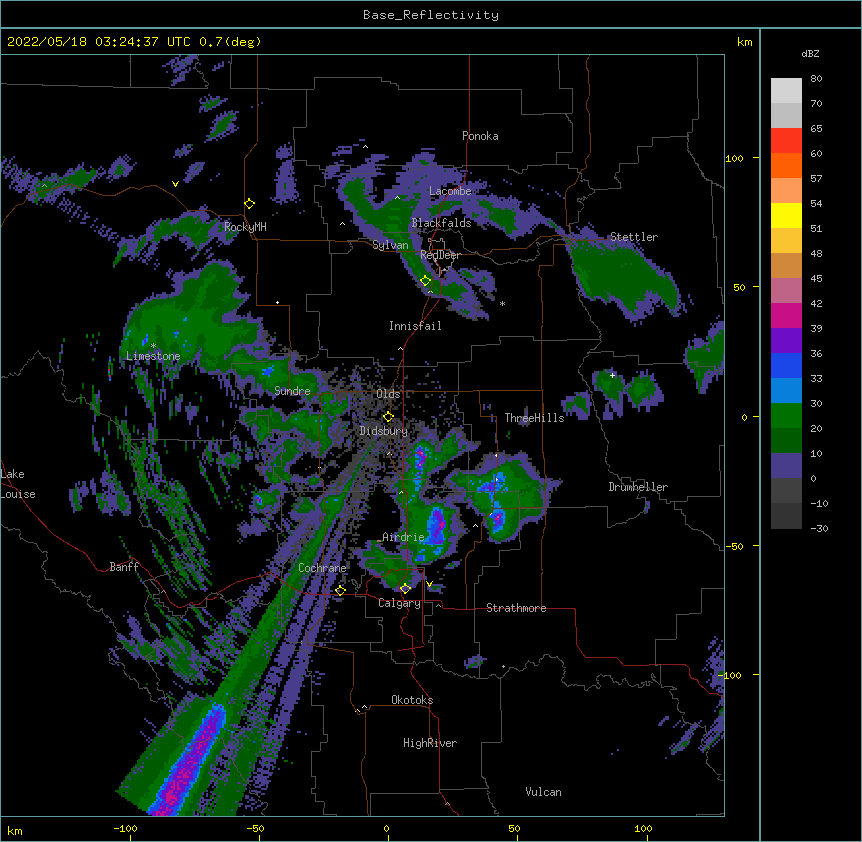The height and width of the screenshot is (842, 862).
Task: Click the Drumheller label
Action: point(638,487)
